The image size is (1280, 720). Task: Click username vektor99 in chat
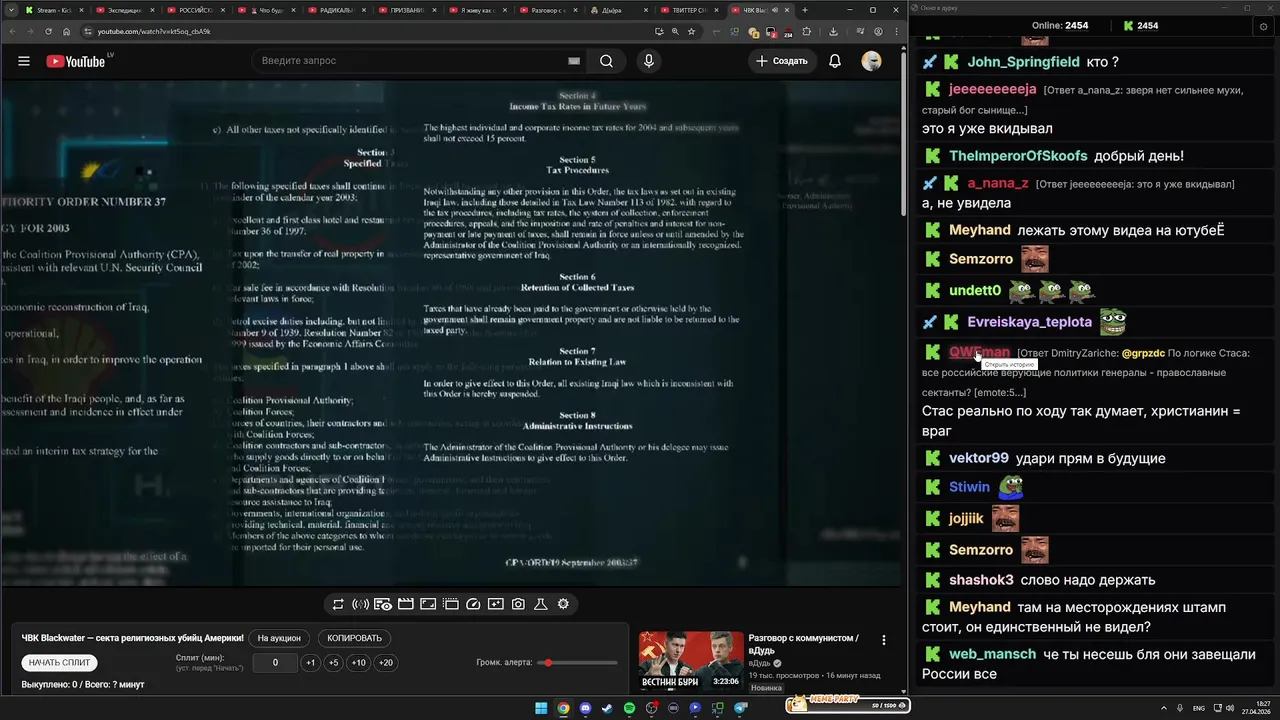[979, 458]
